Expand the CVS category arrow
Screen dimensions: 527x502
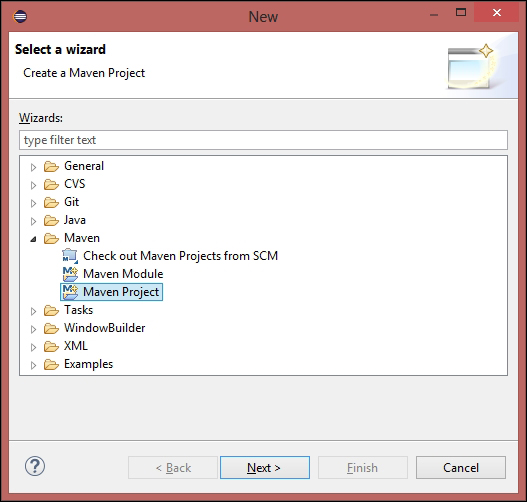(x=33, y=185)
